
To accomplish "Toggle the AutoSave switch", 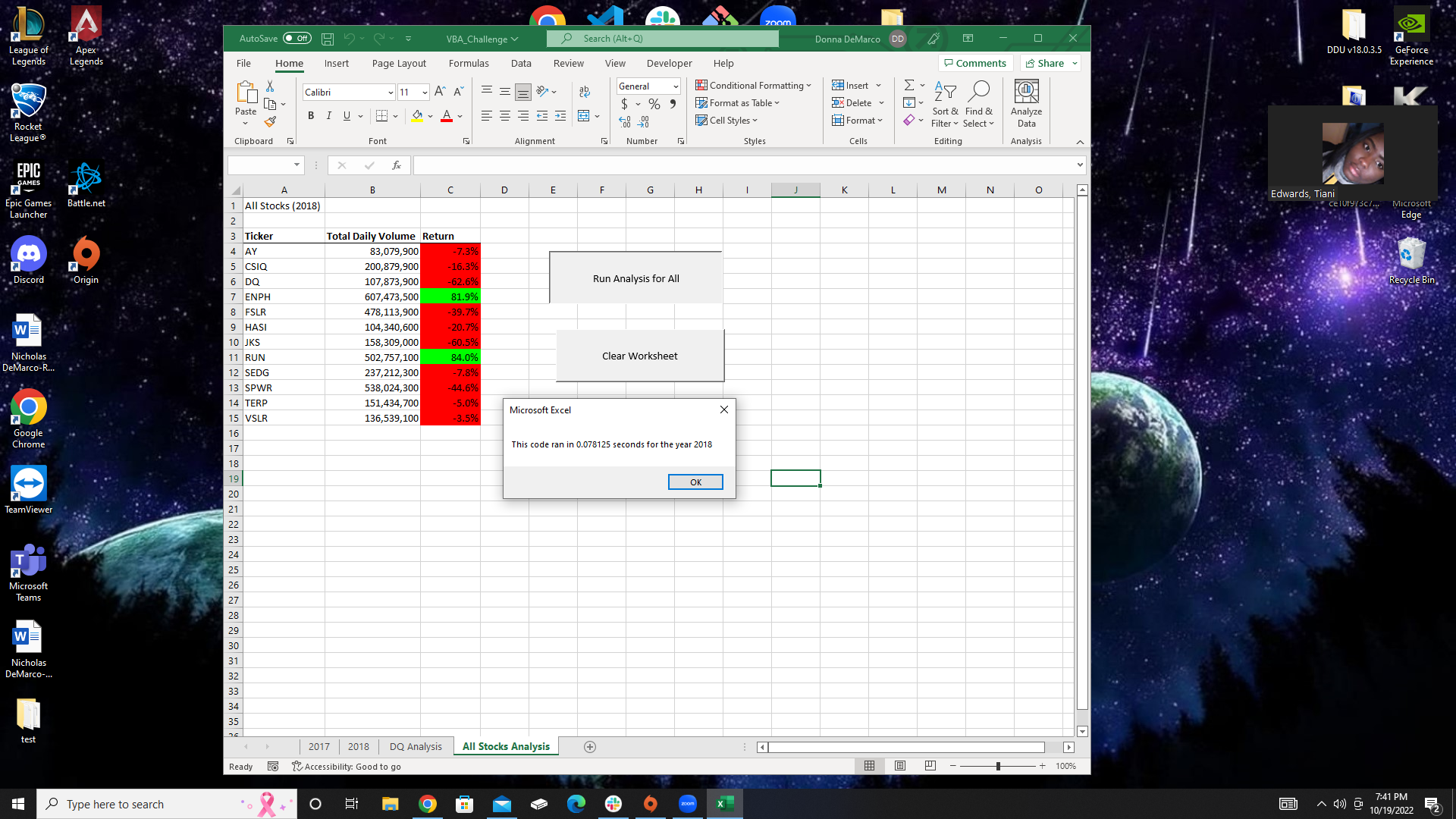I will point(297,39).
